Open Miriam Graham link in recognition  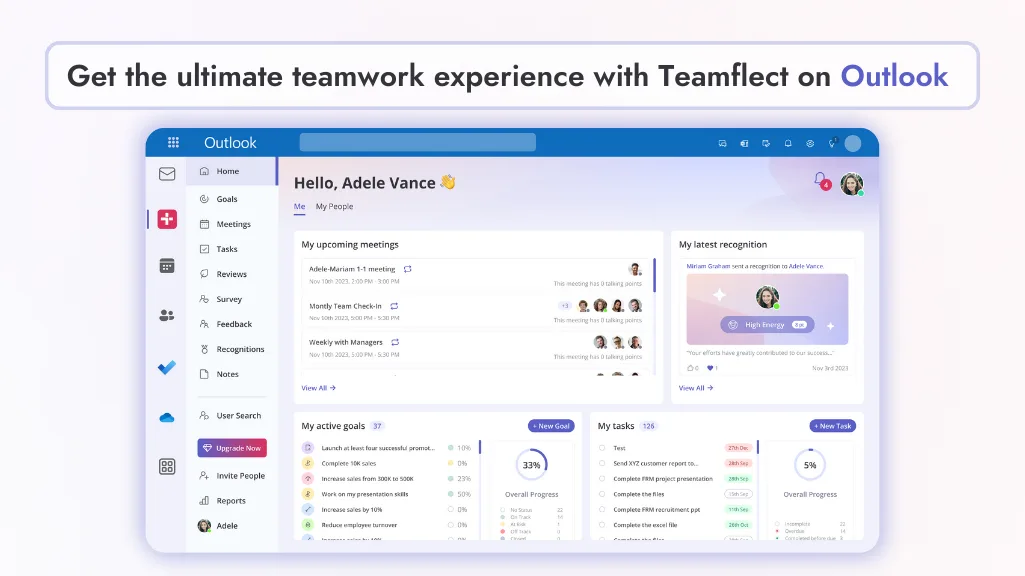[708, 266]
